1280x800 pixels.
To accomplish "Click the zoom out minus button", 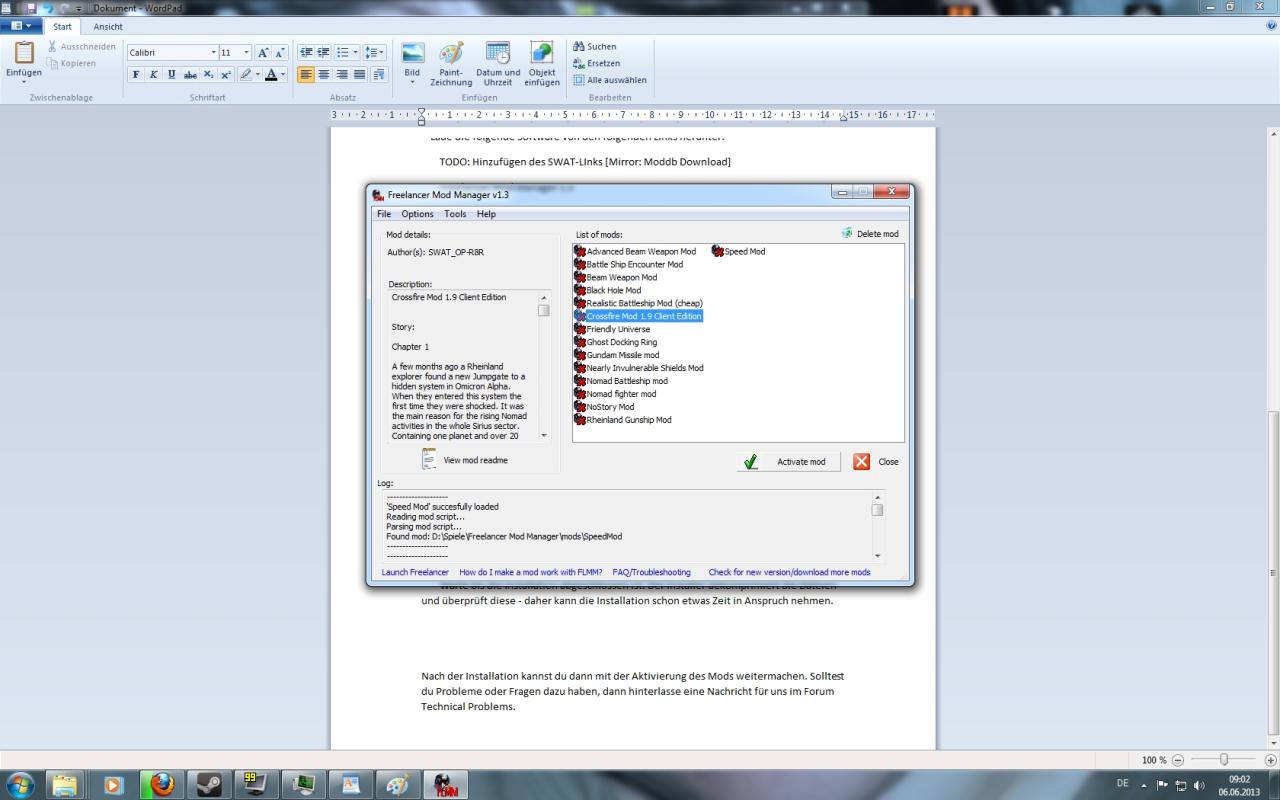I will tap(1178, 760).
